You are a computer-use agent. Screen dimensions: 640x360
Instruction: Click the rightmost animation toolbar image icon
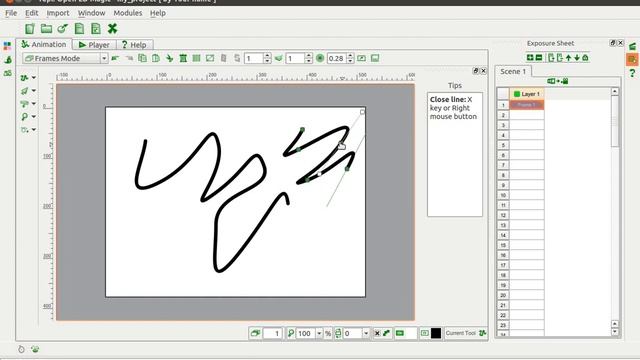pos(375,58)
